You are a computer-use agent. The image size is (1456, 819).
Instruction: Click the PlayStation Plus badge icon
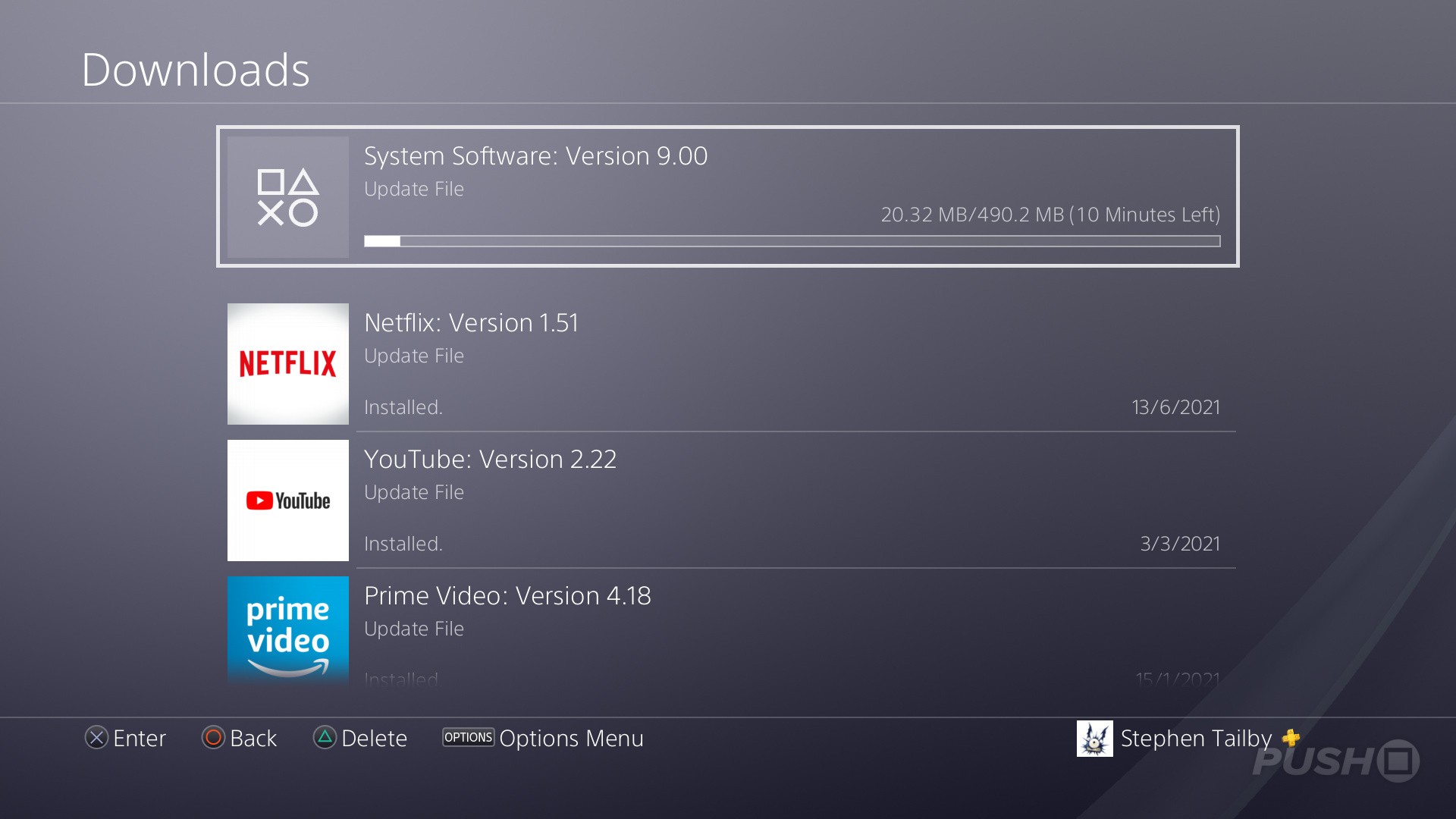[x=1291, y=737]
